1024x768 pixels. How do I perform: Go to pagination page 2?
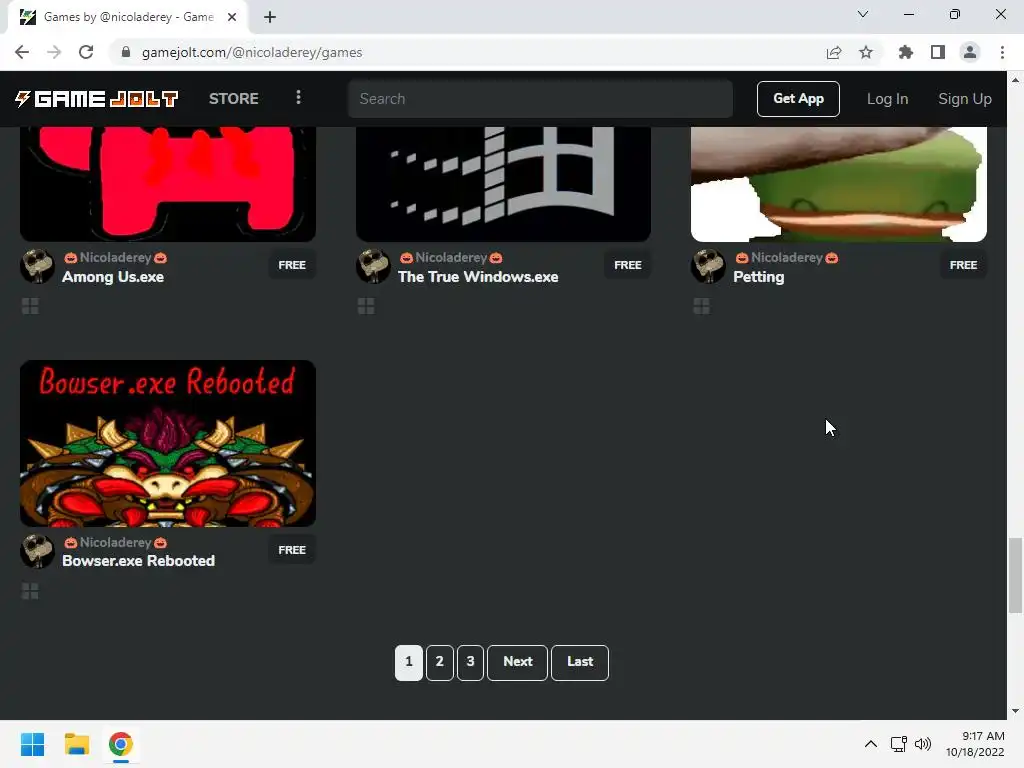pyautogui.click(x=440, y=662)
